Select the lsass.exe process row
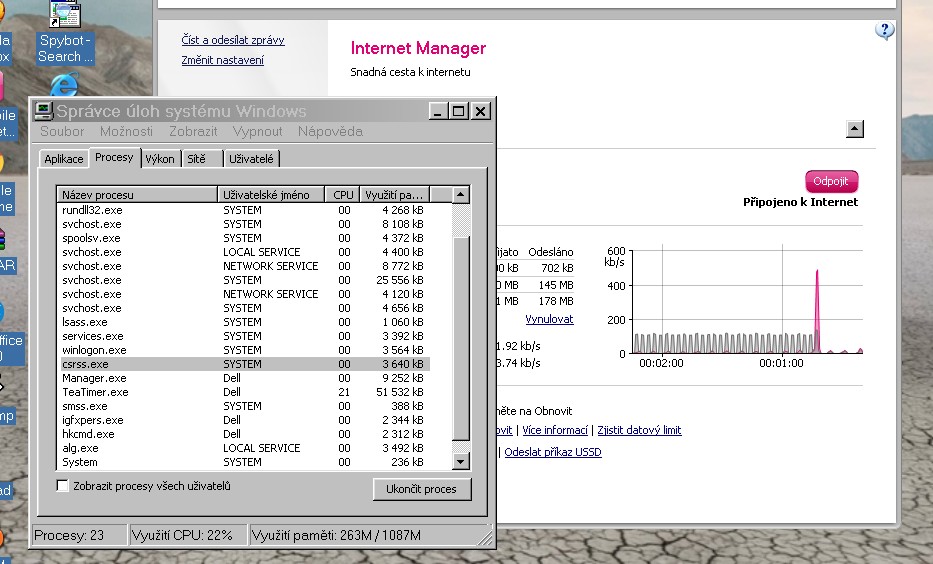Viewport: 933px width, 564px height. 243,322
